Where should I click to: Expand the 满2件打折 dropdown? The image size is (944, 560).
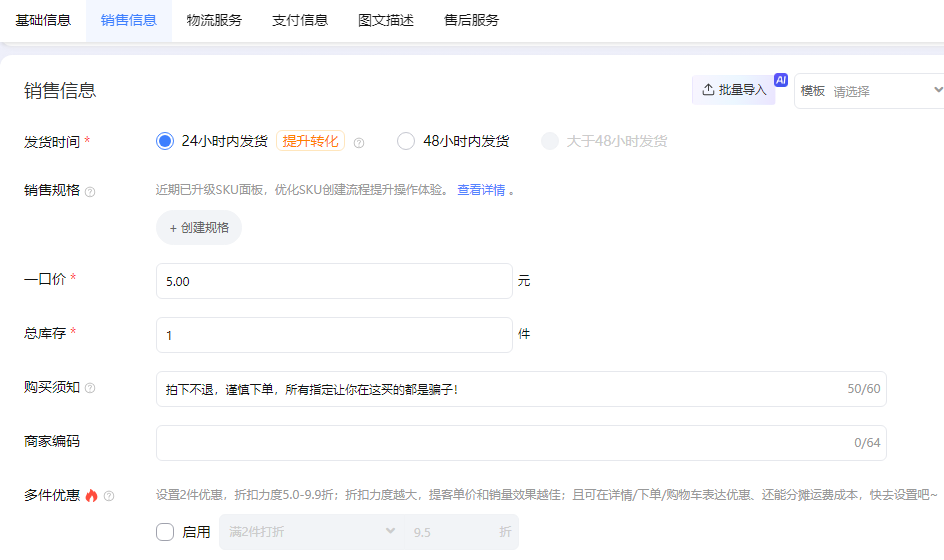(310, 532)
